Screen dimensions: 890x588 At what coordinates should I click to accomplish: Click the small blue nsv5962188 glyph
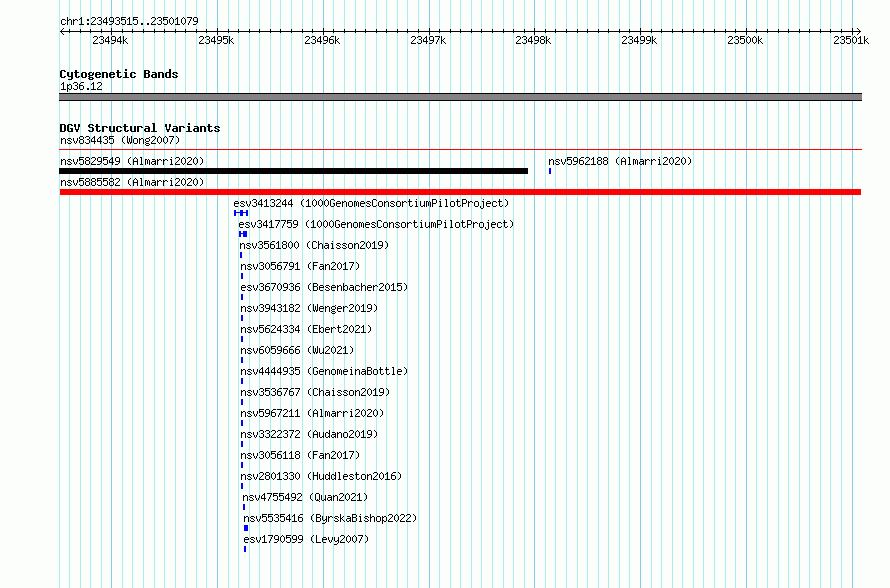(x=550, y=171)
